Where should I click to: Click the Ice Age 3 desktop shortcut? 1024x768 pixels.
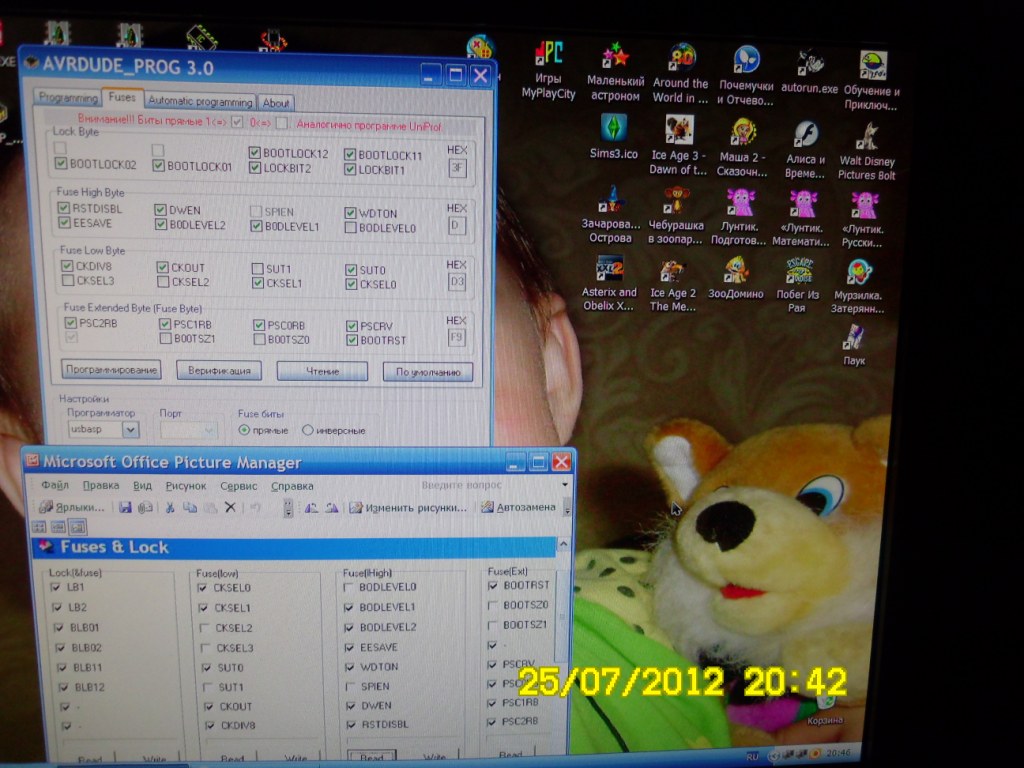pyautogui.click(x=679, y=145)
